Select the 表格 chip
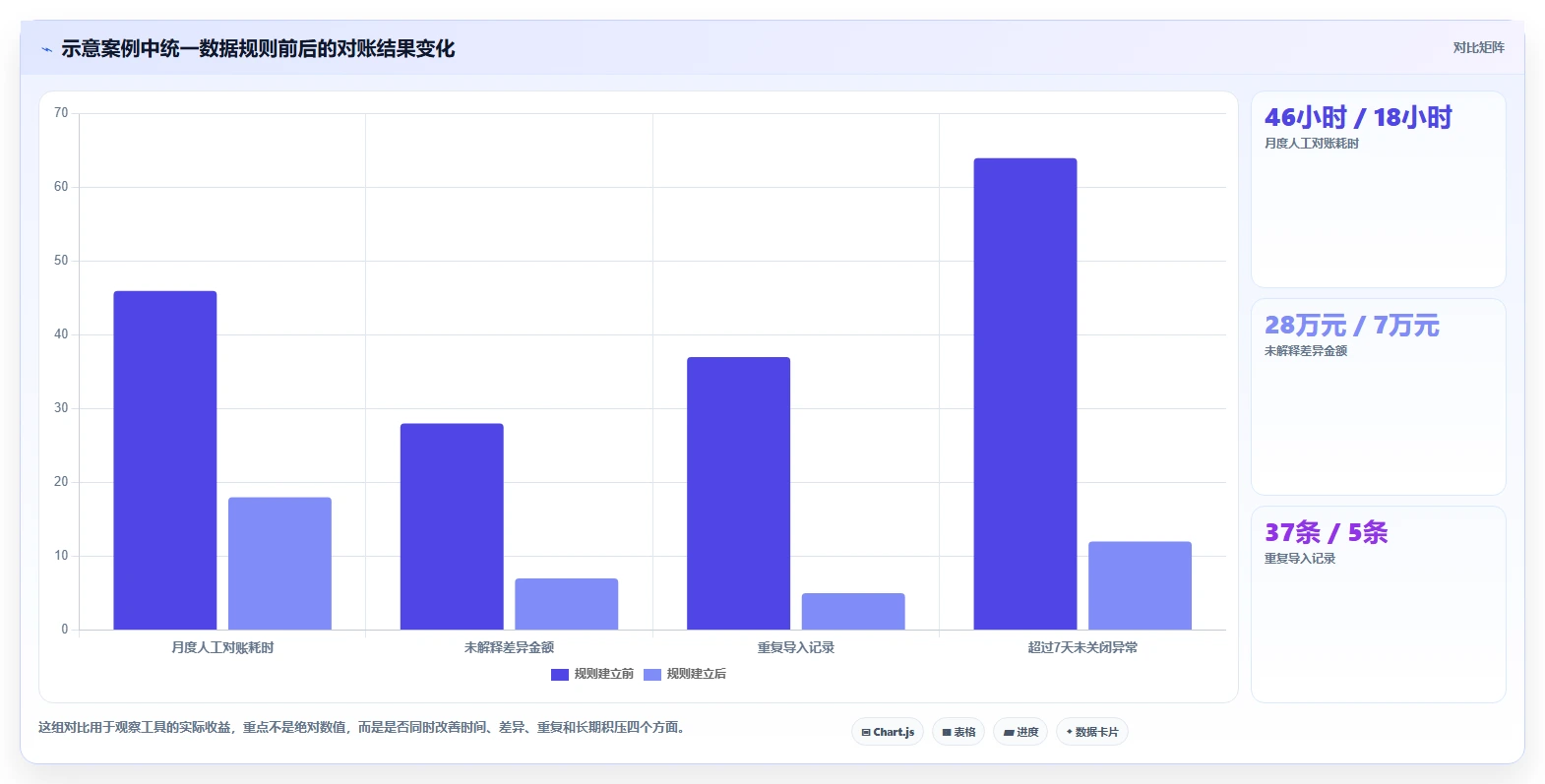 [x=958, y=732]
